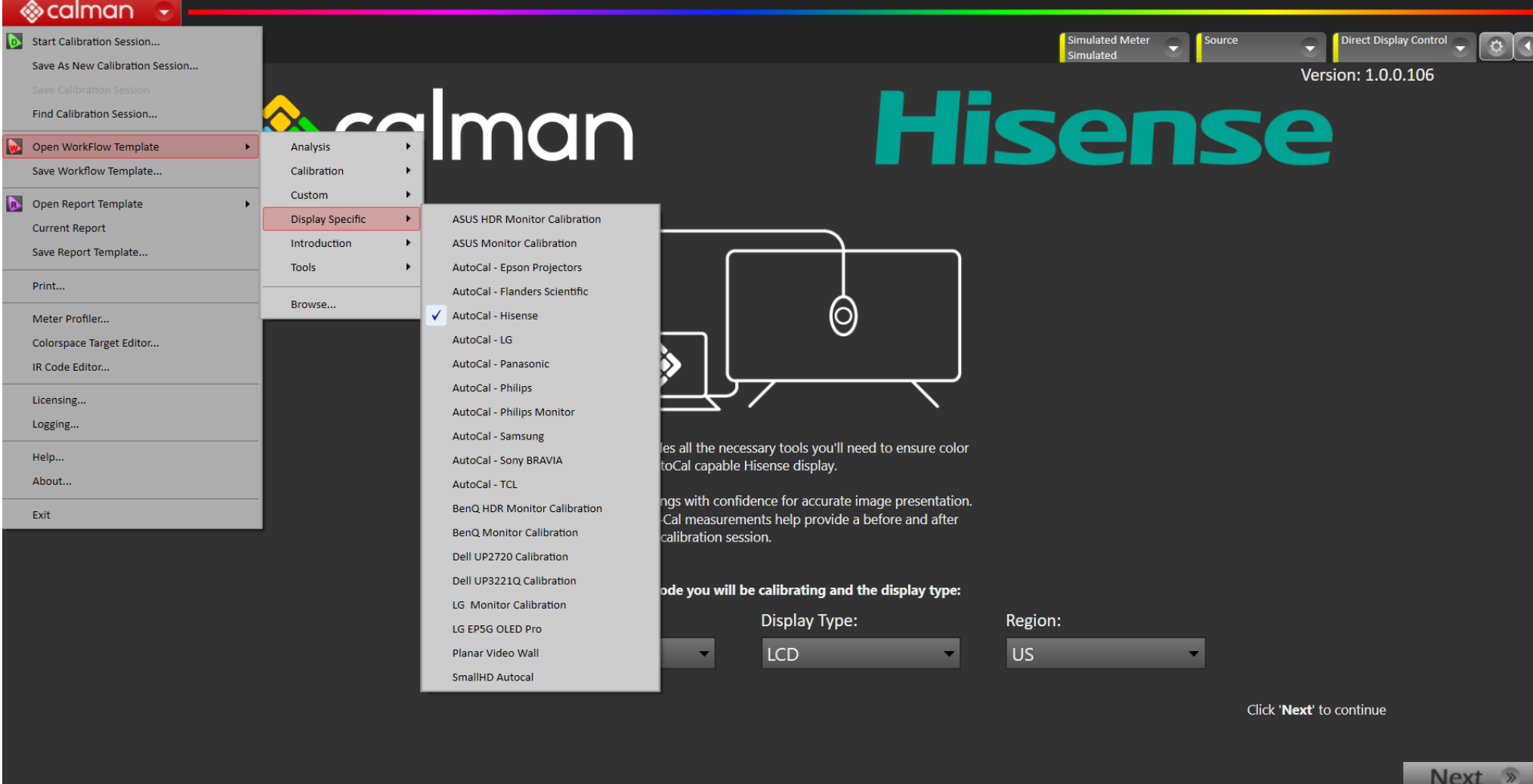Open the settings gear icon
The height and width of the screenshot is (784, 1533).
click(x=1495, y=47)
